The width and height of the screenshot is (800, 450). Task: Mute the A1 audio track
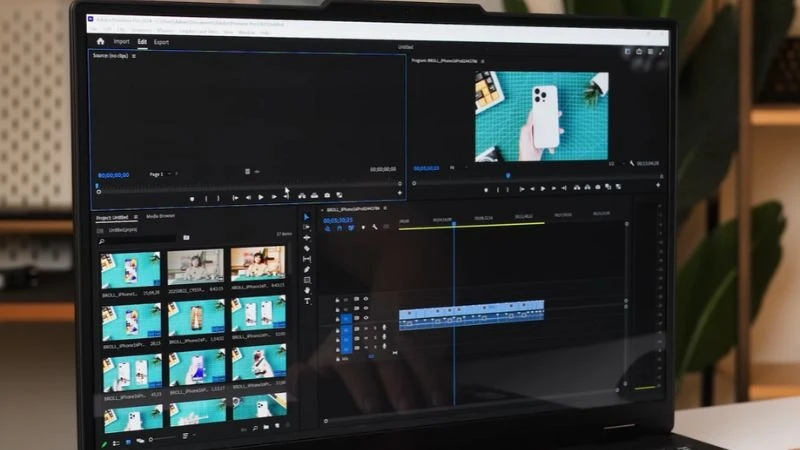[x=366, y=329]
